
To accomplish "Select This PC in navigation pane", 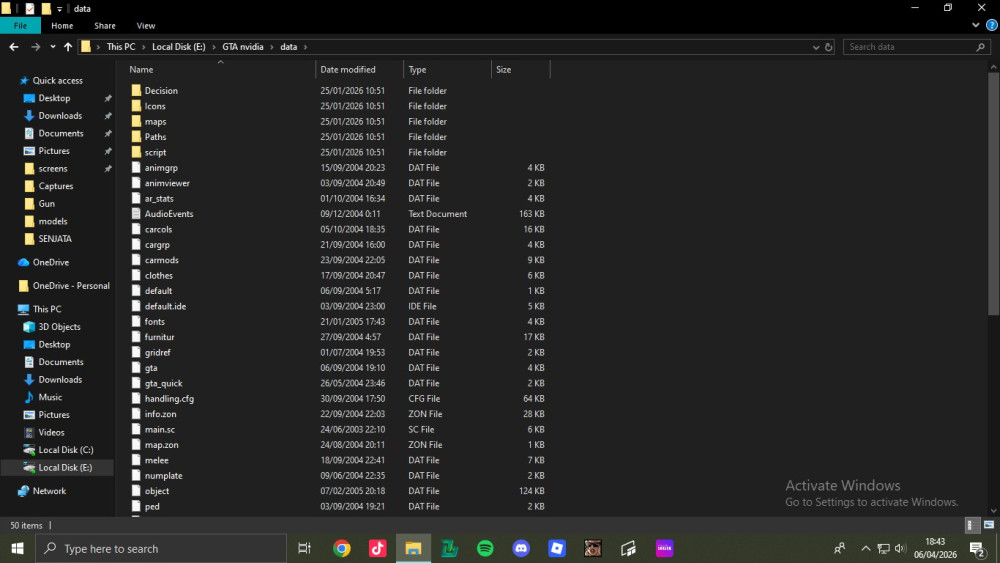I will coord(47,309).
